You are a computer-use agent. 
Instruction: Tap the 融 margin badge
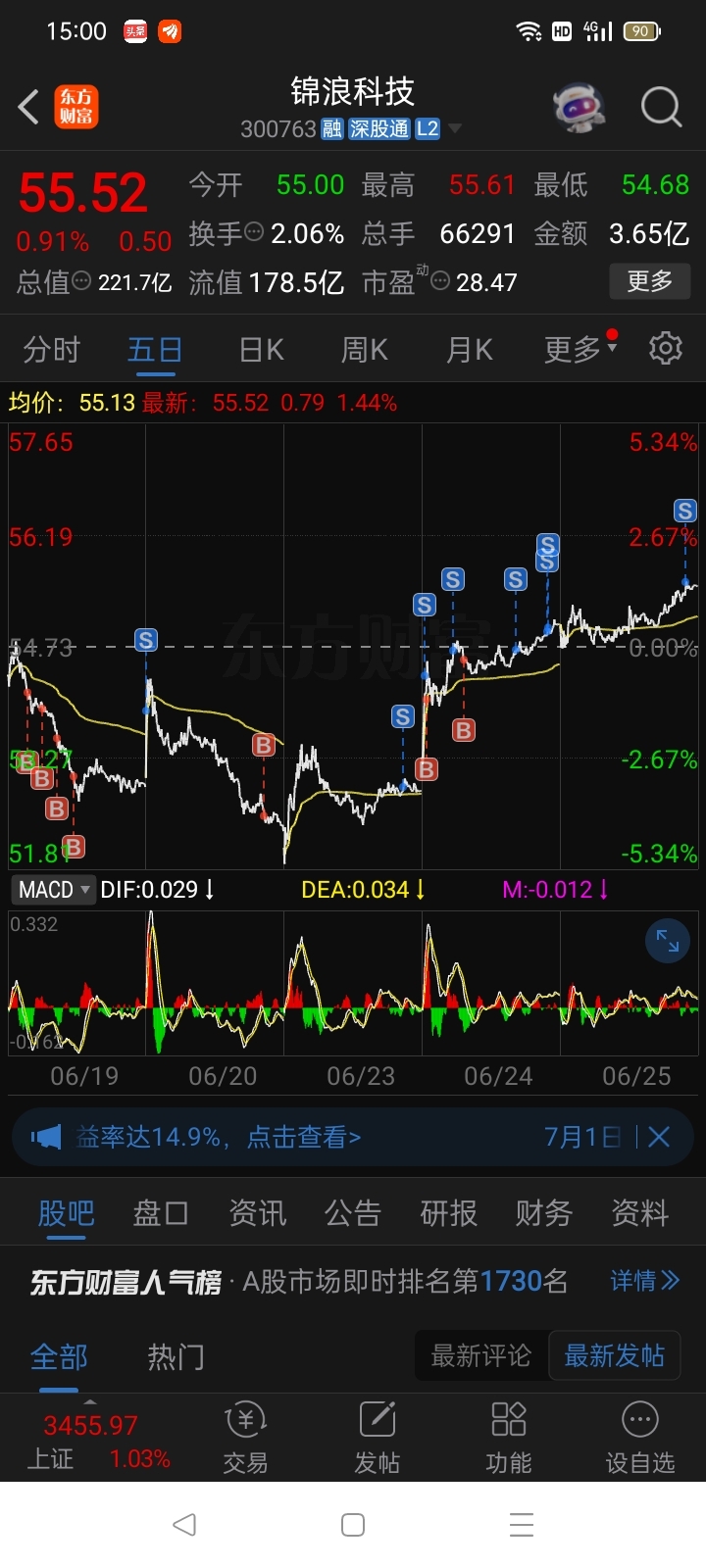point(332,129)
